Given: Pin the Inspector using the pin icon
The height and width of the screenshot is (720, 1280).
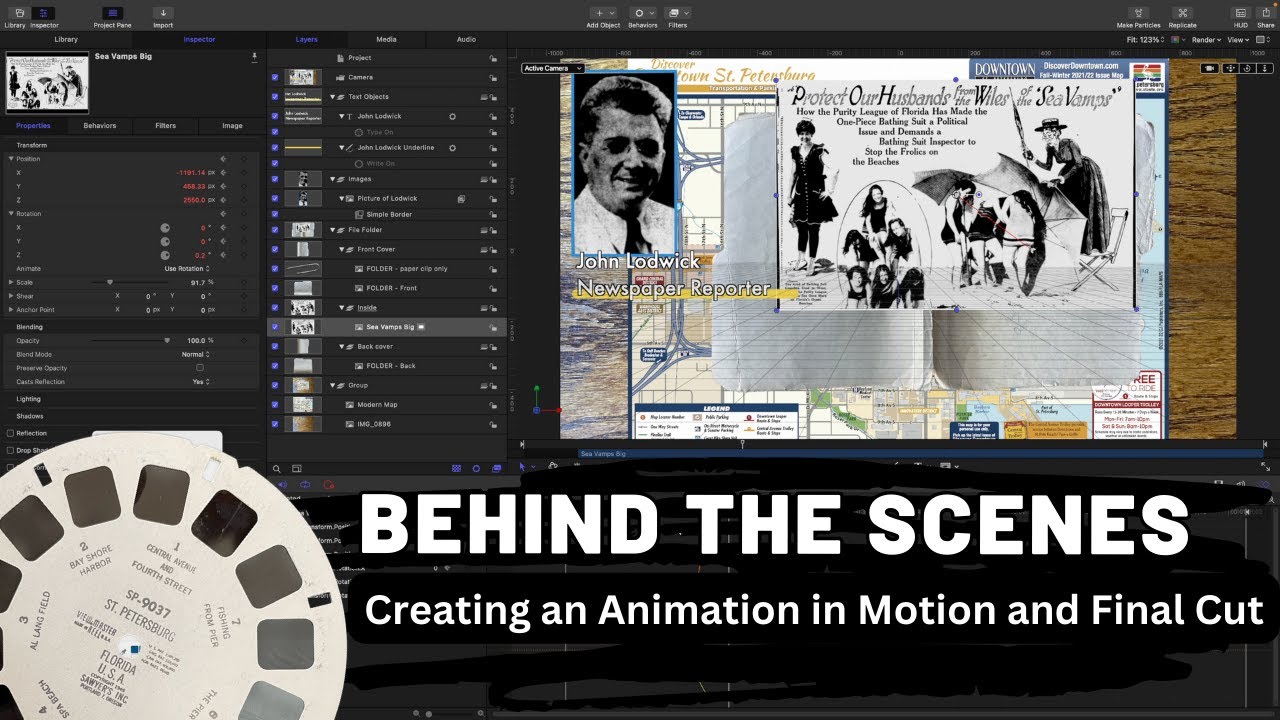Looking at the screenshot, I should point(254,57).
